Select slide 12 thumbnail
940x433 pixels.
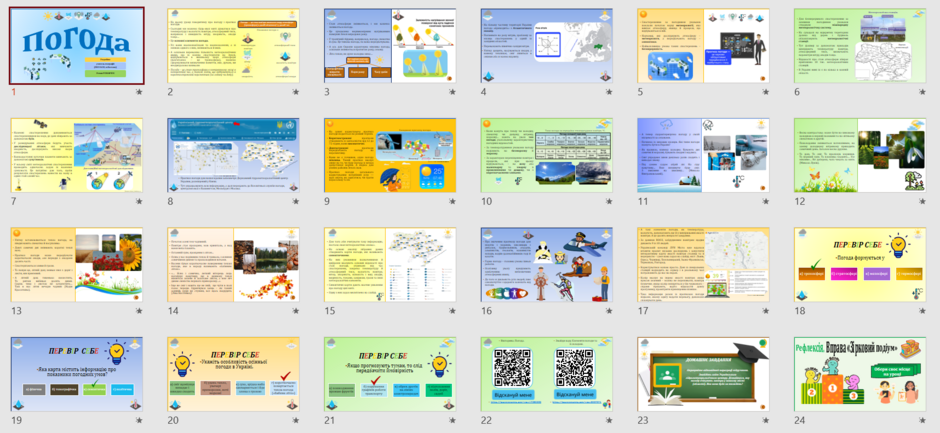tap(860, 155)
